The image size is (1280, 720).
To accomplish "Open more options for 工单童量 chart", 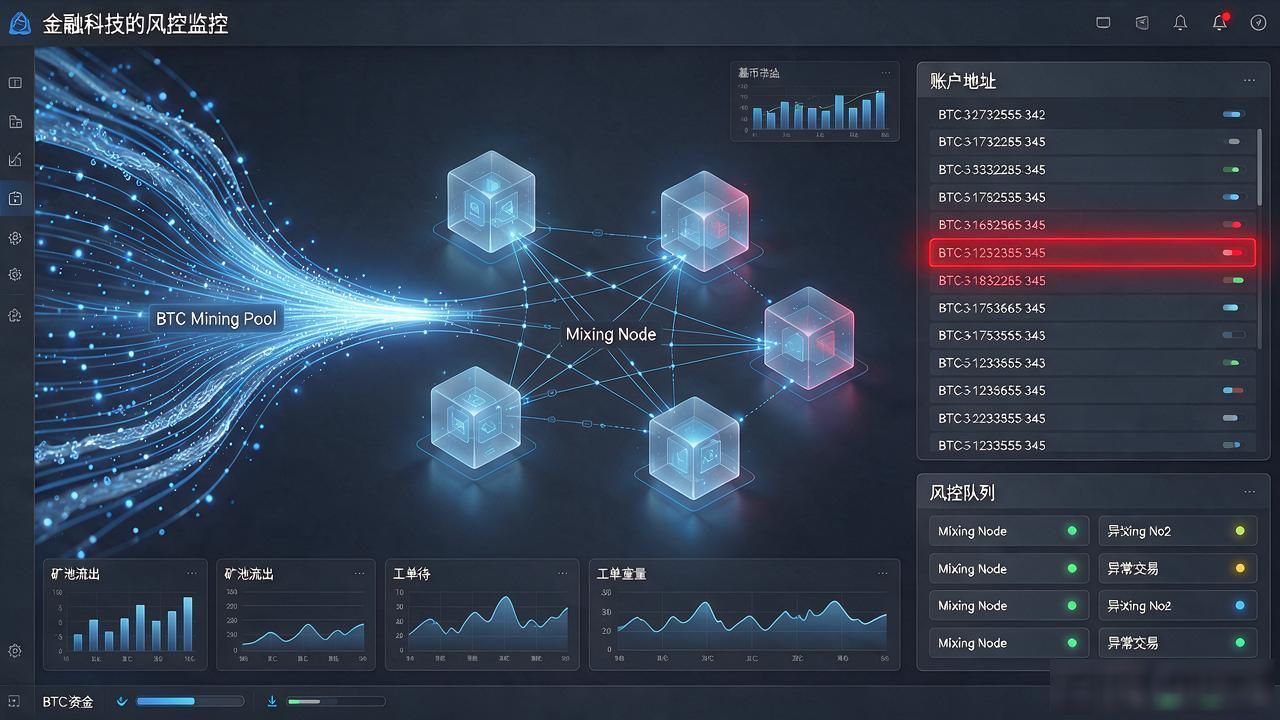I will [883, 574].
